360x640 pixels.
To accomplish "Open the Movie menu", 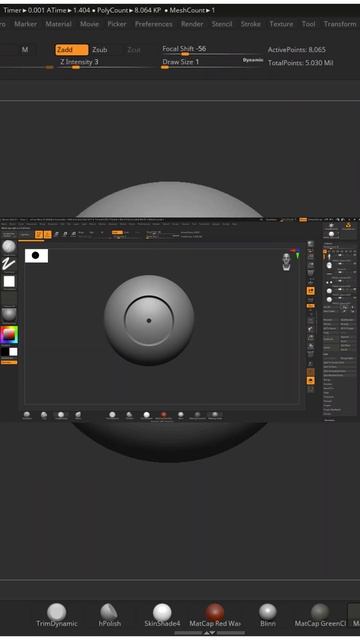I will (89, 24).
